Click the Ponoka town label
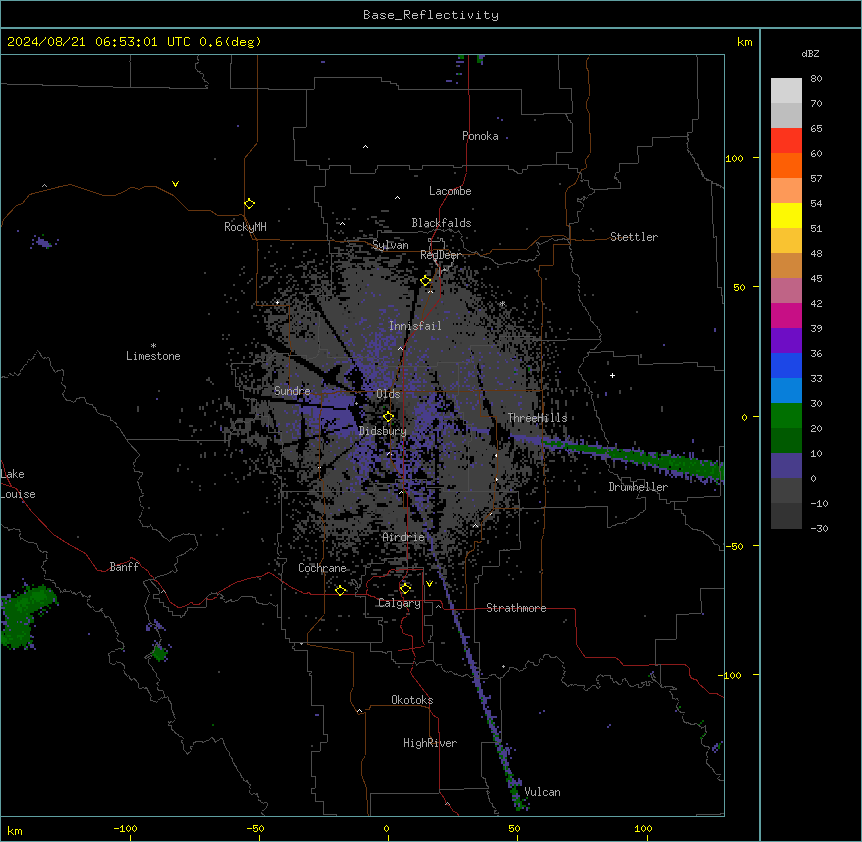 click(x=480, y=136)
